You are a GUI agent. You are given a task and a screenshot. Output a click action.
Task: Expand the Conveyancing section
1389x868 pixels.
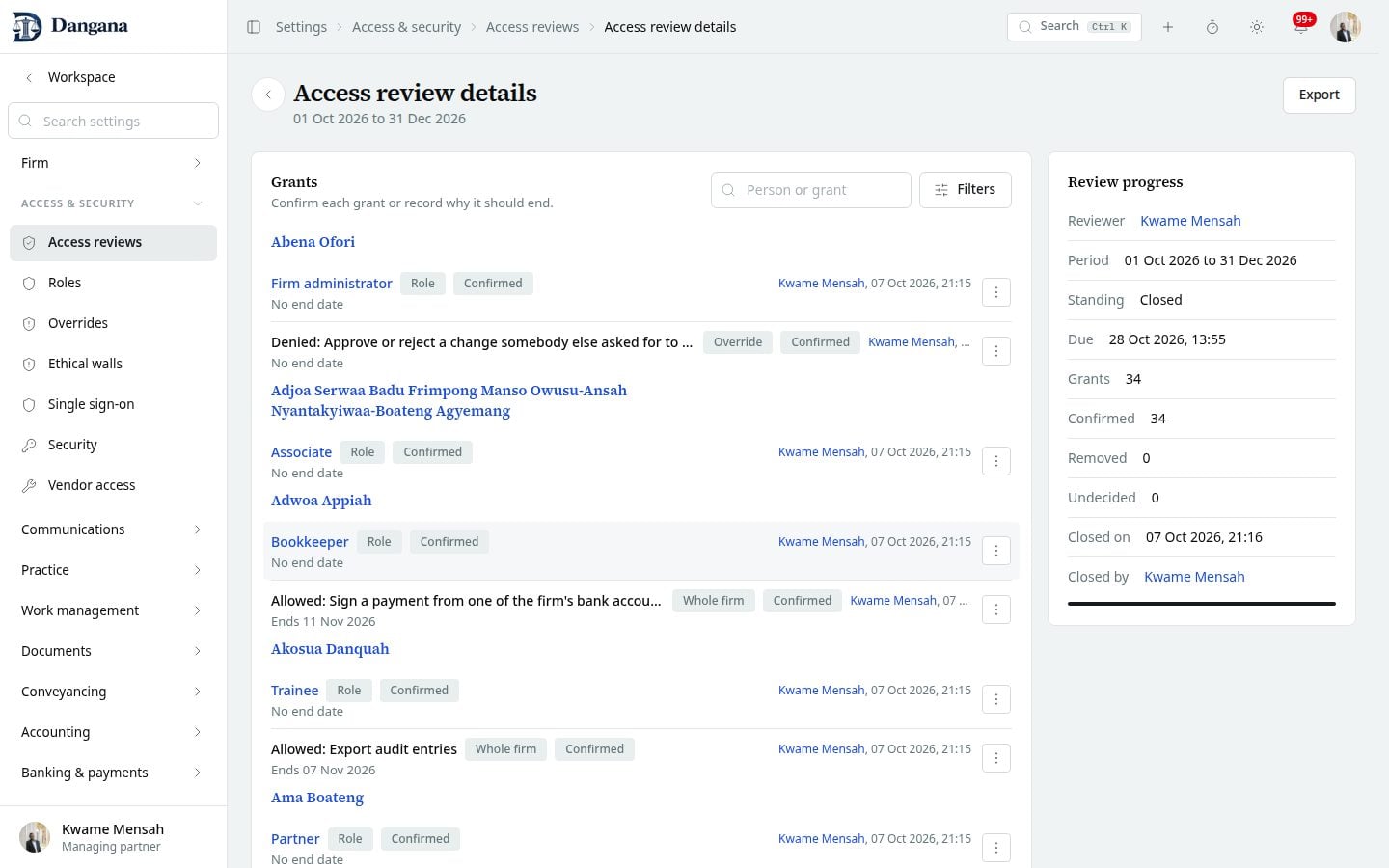[113, 692]
